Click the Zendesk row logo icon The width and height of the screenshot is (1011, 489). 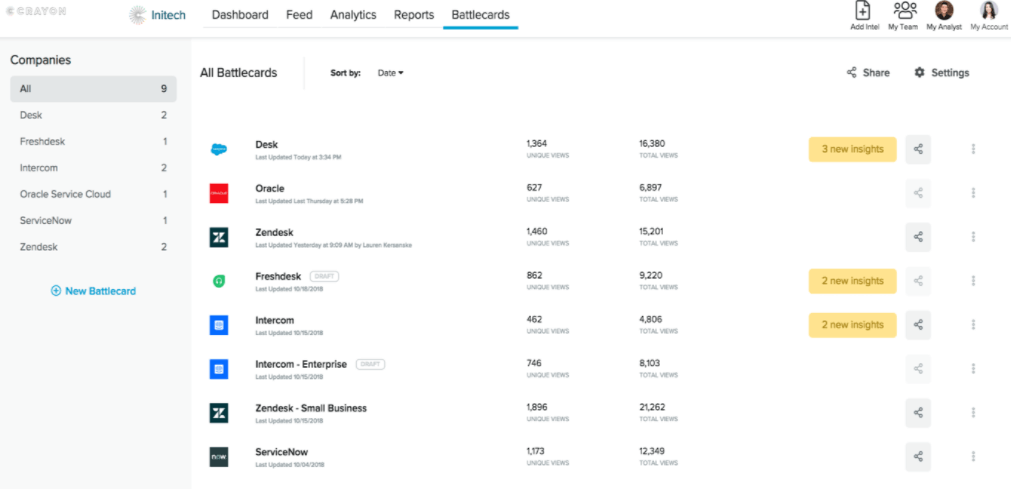point(219,237)
